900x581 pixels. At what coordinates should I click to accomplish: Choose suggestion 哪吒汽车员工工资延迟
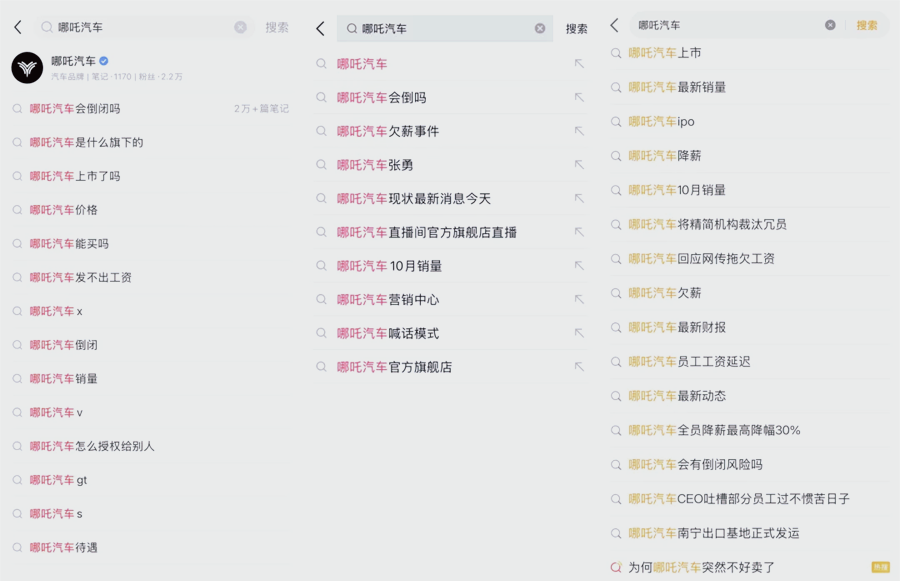tap(689, 362)
